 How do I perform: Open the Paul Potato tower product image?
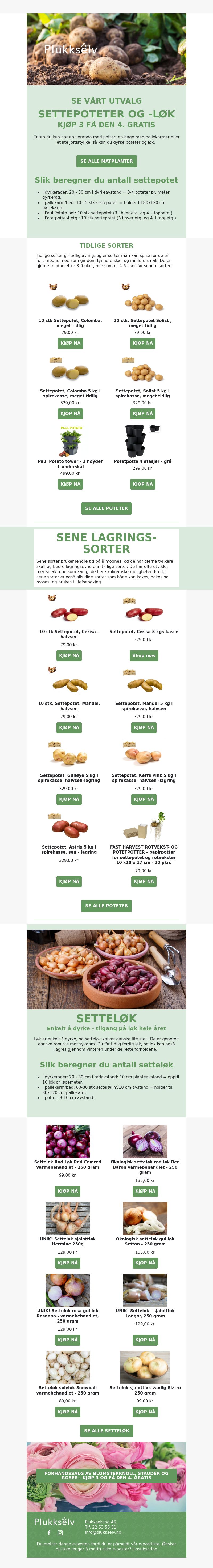pyautogui.click(x=71, y=441)
